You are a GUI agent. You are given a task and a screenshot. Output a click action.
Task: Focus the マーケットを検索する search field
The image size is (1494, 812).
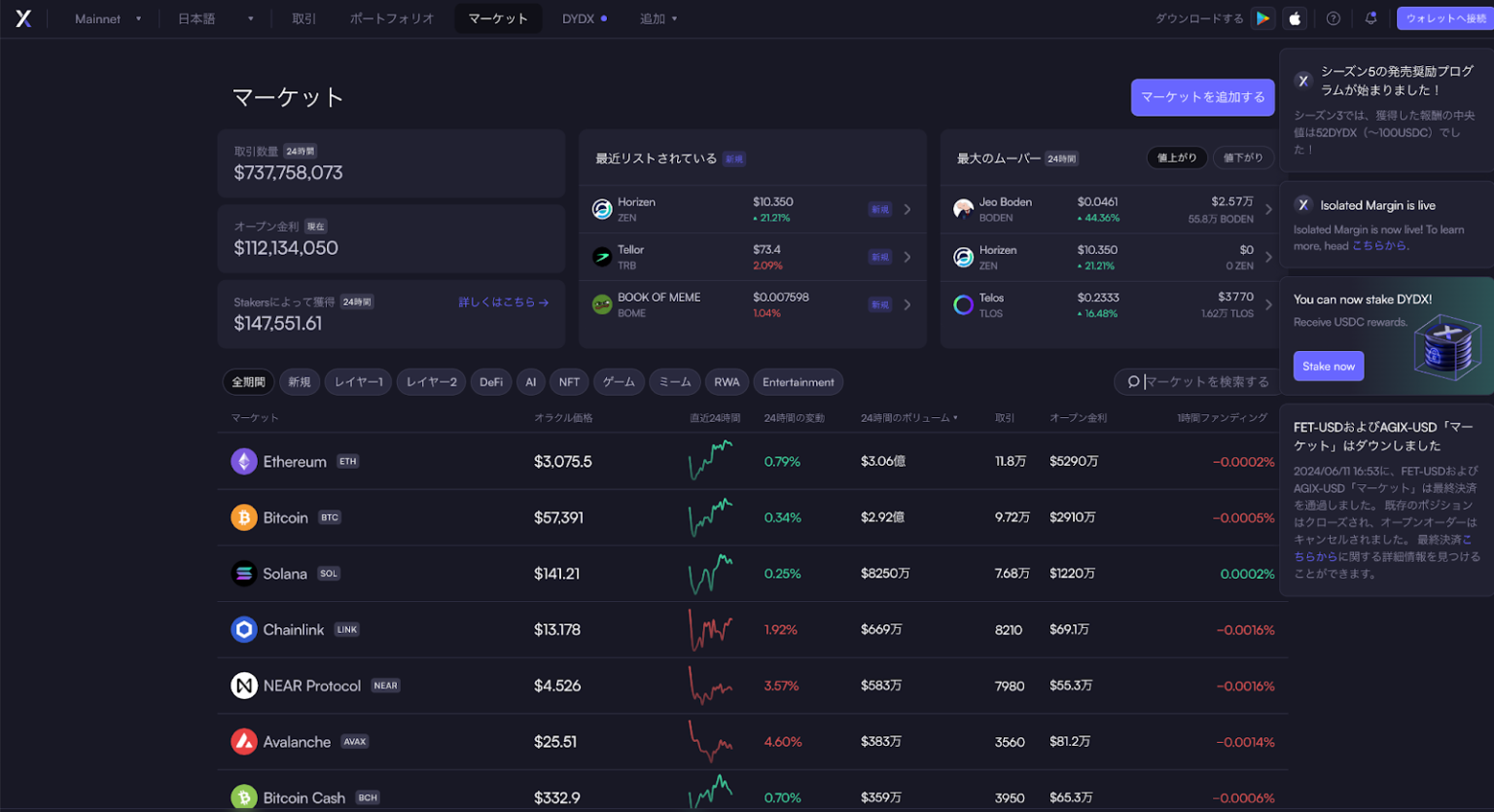pyautogui.click(x=1206, y=382)
